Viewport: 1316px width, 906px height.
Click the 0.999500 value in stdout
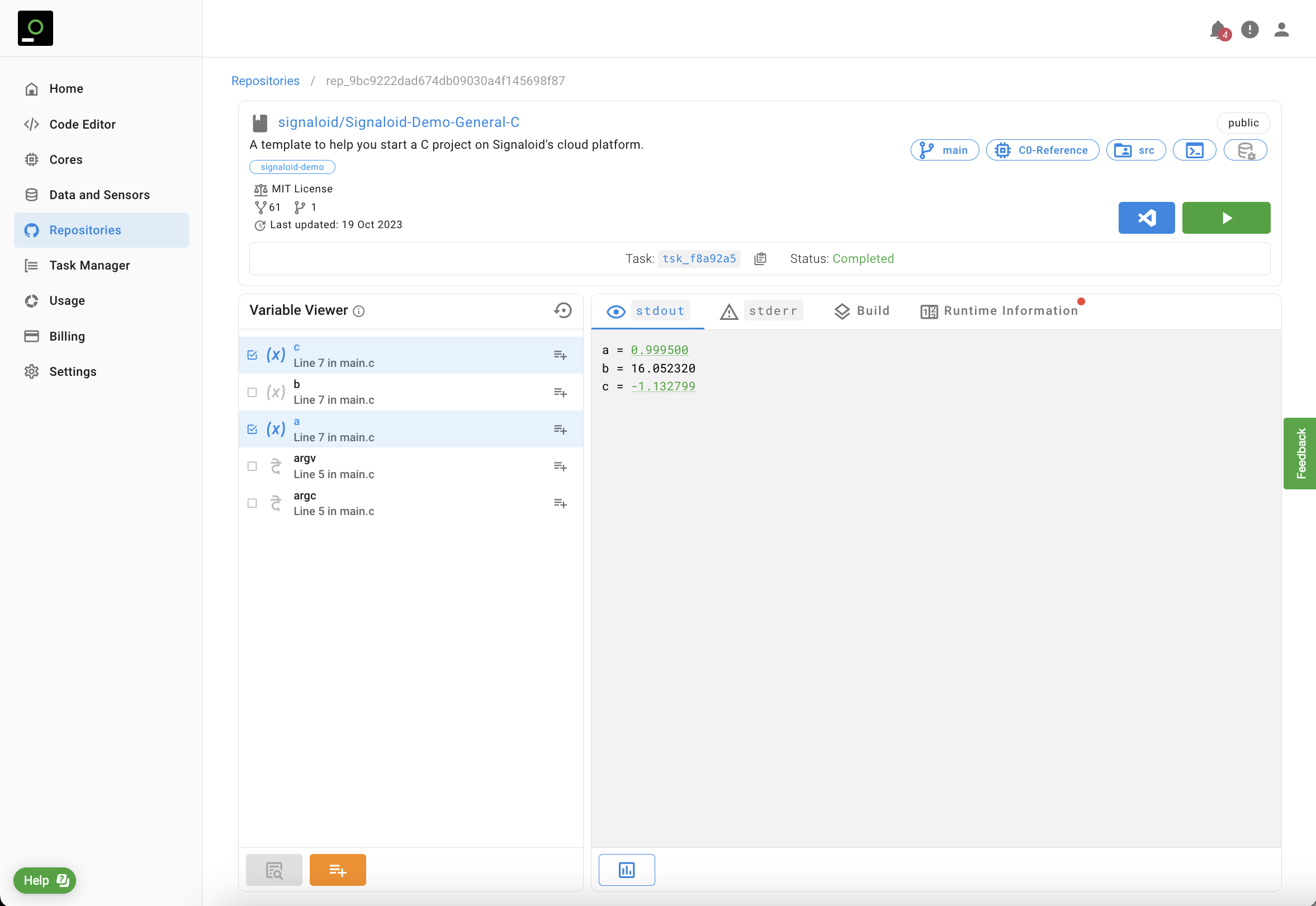(659, 350)
